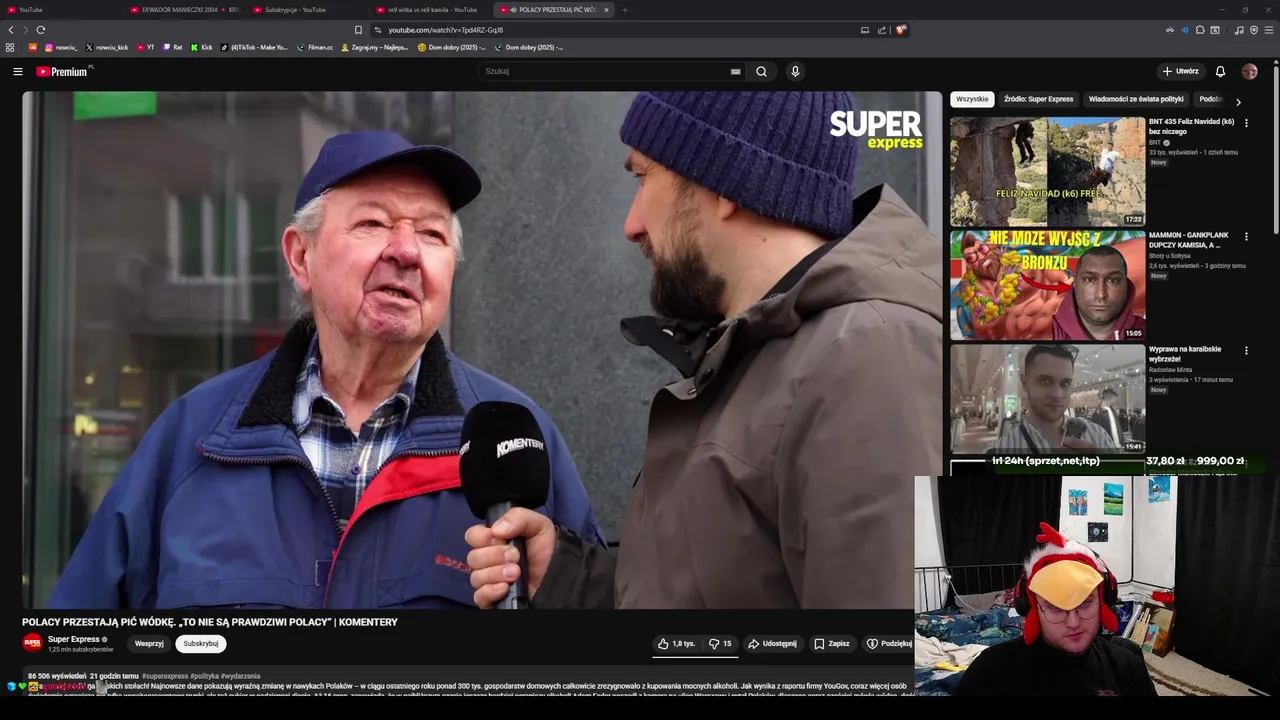
Task: Open the account avatar menu
Action: tap(1249, 71)
